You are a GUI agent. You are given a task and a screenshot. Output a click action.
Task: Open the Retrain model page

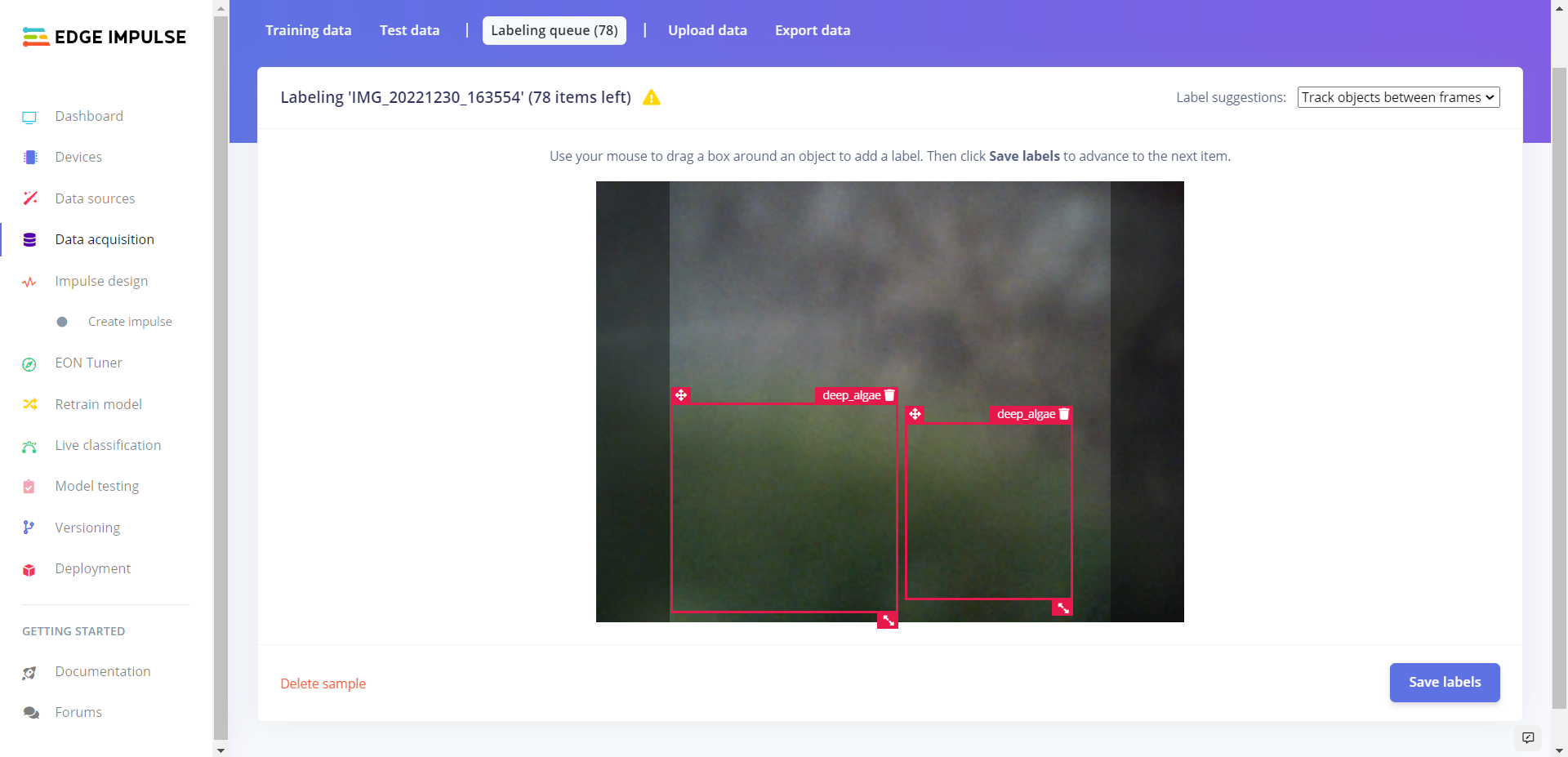tap(98, 404)
